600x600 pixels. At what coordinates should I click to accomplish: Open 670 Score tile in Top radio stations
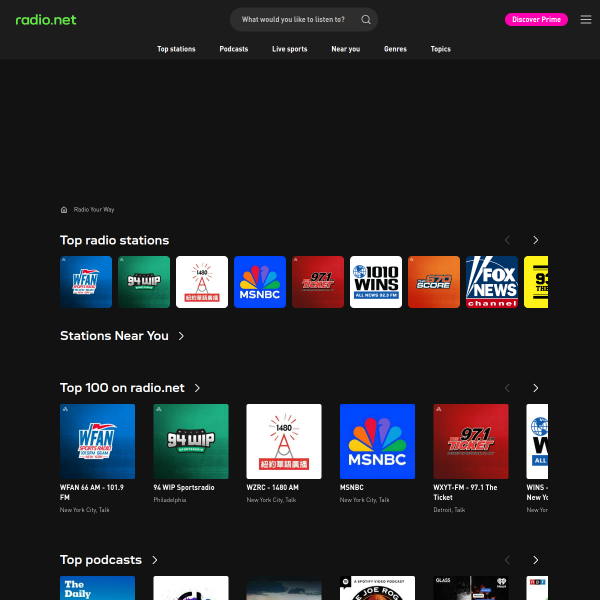point(434,282)
